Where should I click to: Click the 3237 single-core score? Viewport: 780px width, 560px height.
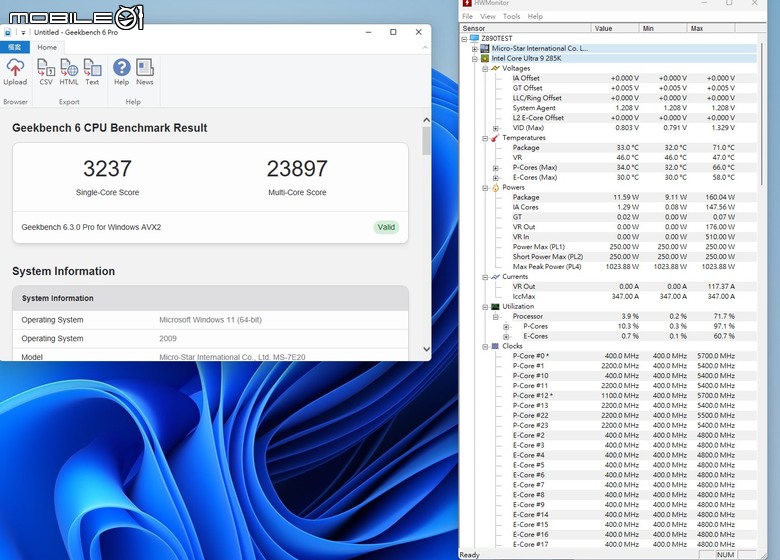pyautogui.click(x=107, y=169)
